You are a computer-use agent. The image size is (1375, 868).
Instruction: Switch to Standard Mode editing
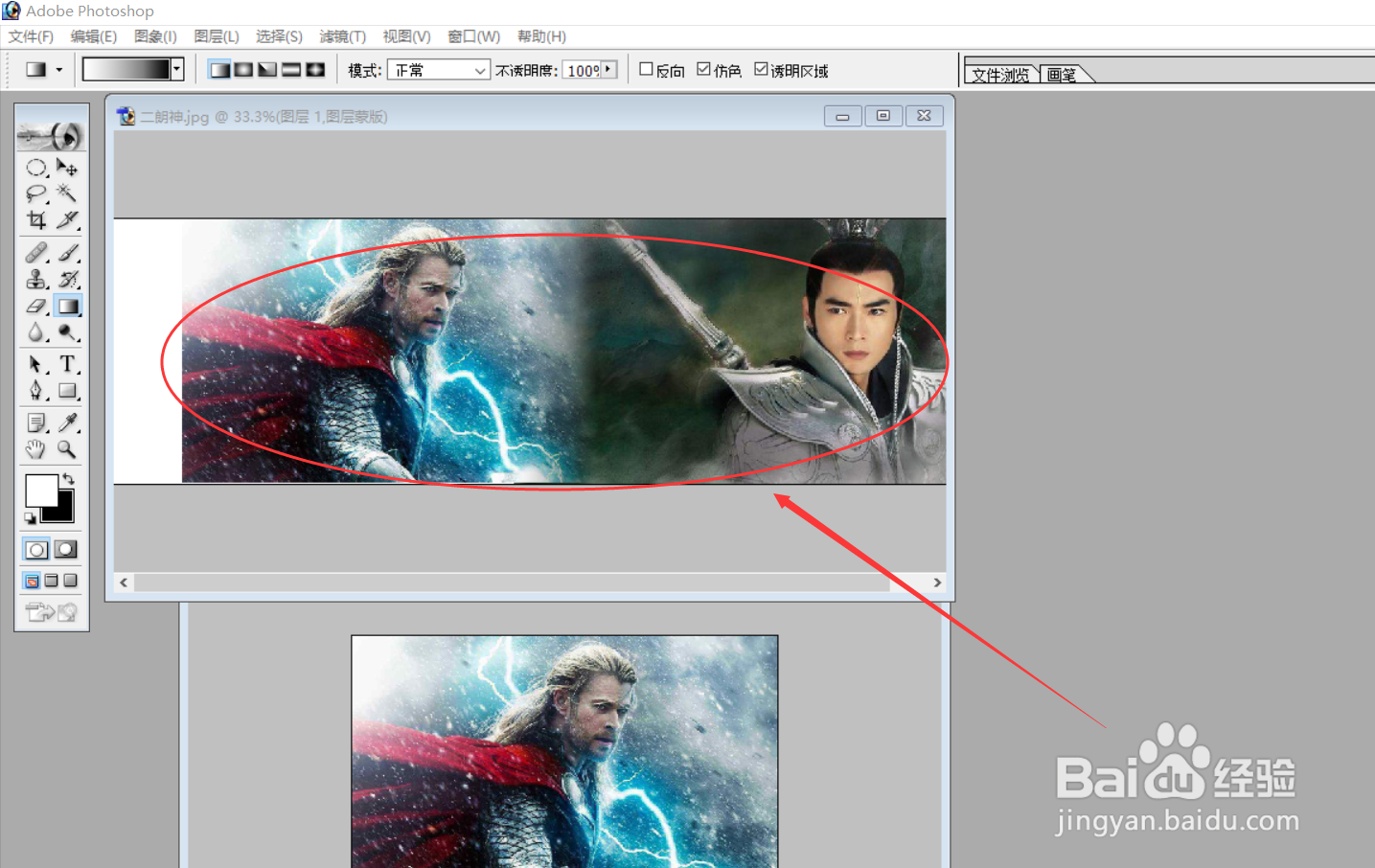pyautogui.click(x=36, y=550)
